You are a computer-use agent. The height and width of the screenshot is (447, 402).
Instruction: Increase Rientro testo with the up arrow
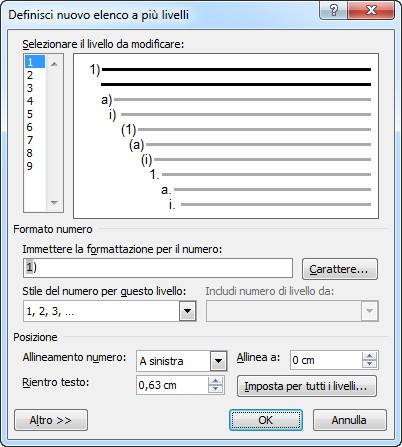point(216,381)
